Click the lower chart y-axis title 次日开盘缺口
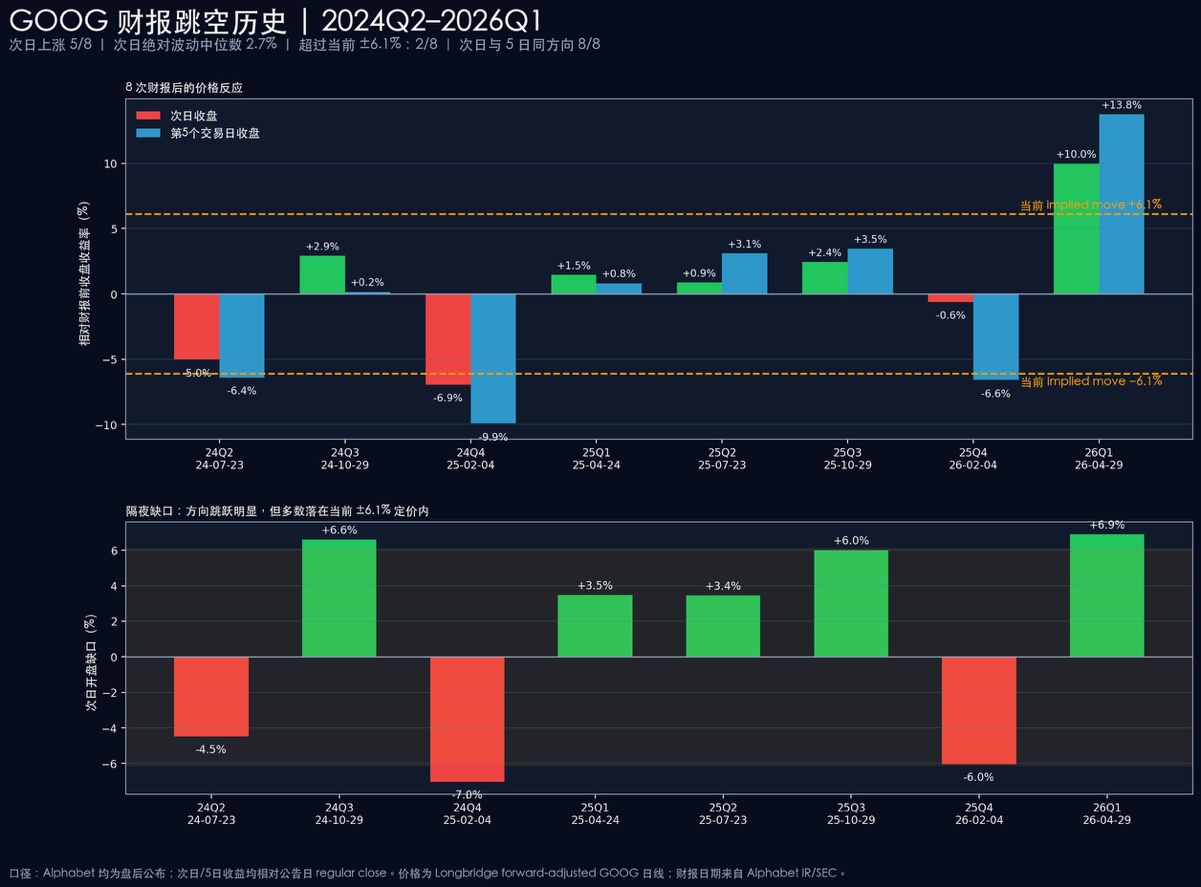1201x887 pixels. point(91,663)
